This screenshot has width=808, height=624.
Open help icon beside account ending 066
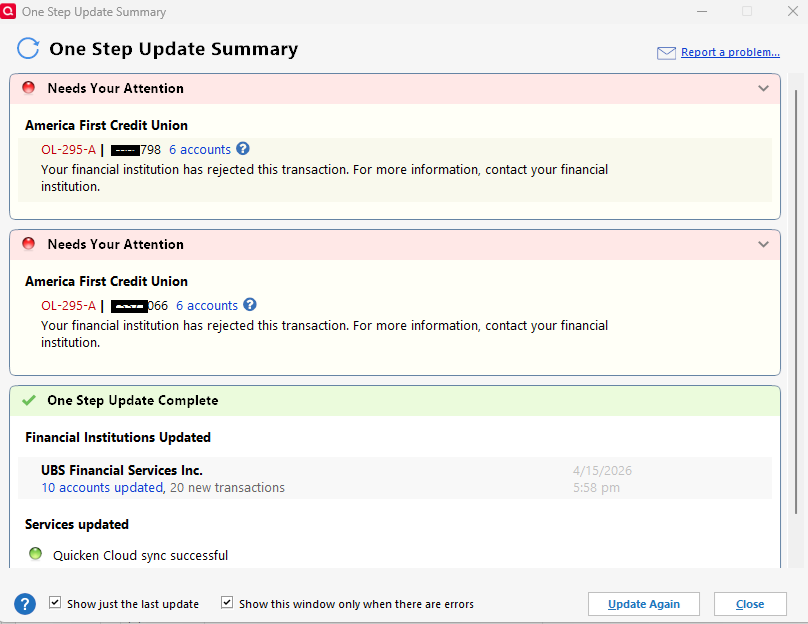coord(250,305)
